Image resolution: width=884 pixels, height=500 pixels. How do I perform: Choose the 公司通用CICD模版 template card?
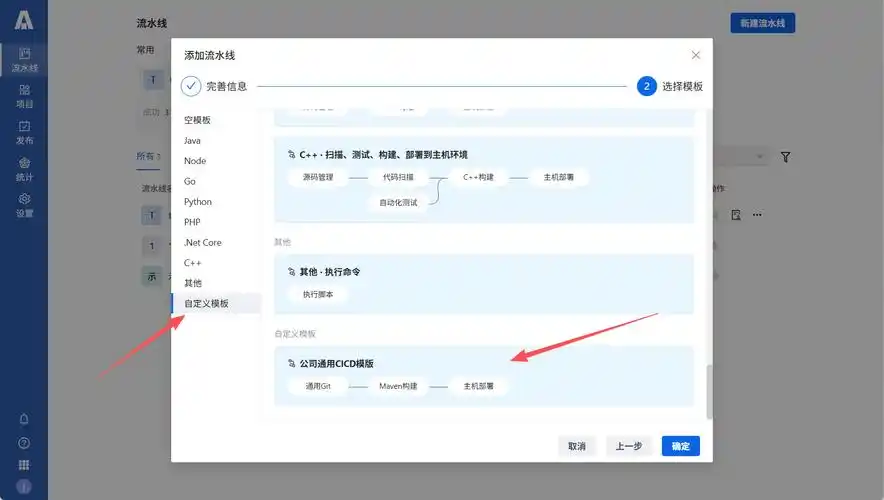(x=484, y=376)
